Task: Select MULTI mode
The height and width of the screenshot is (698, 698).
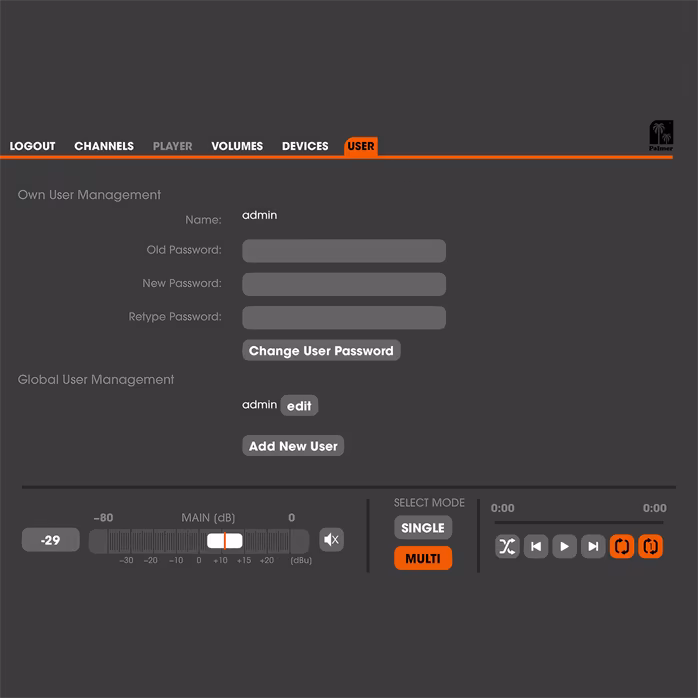Action: click(x=423, y=558)
